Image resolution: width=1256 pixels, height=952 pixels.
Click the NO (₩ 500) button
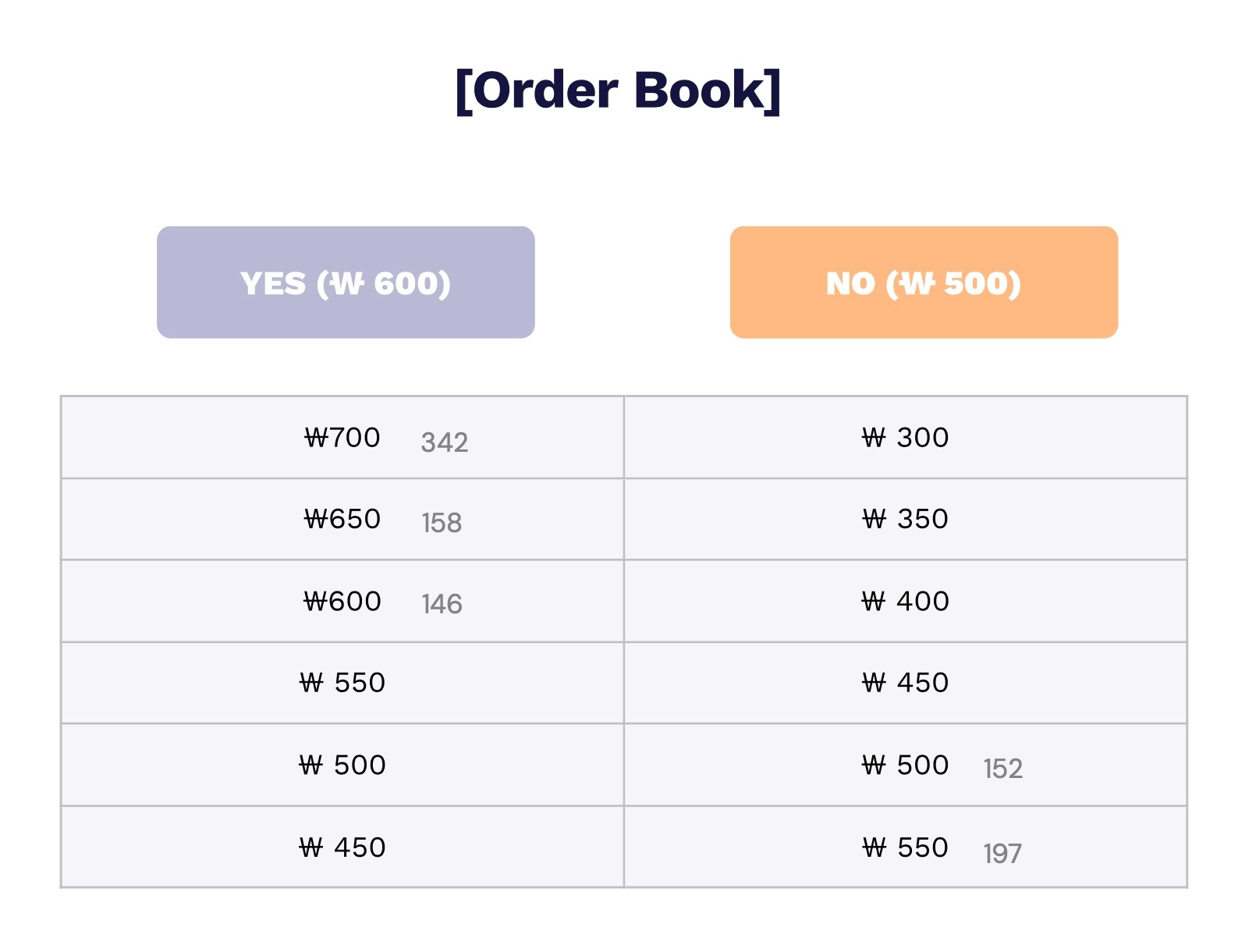pyautogui.click(x=924, y=282)
